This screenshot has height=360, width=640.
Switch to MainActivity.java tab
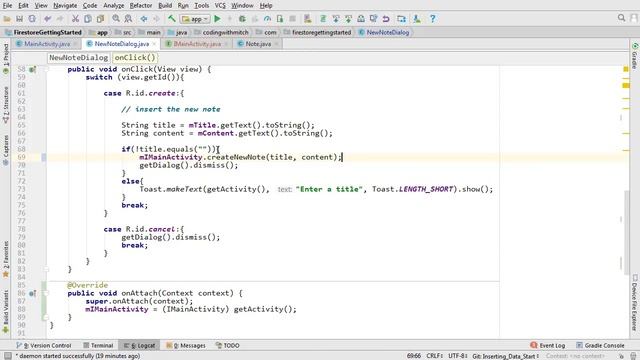[x=47, y=44]
